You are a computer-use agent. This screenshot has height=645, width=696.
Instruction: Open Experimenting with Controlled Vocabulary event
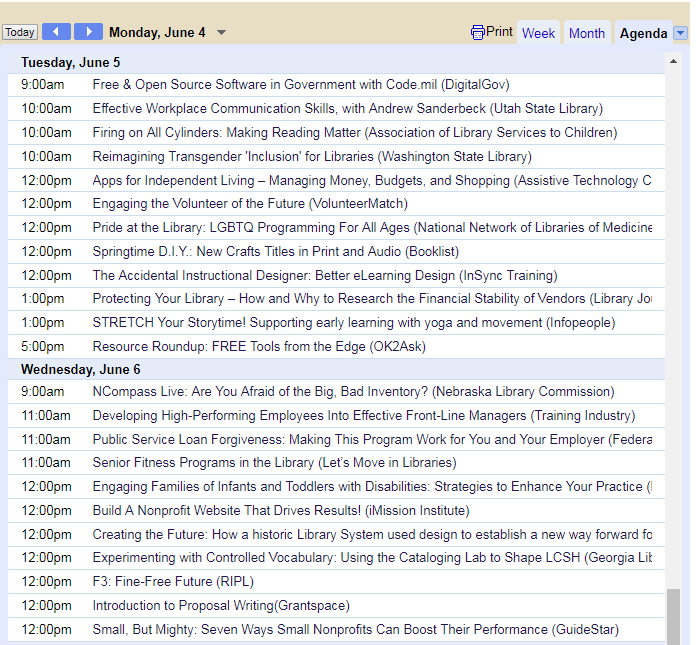[372, 558]
